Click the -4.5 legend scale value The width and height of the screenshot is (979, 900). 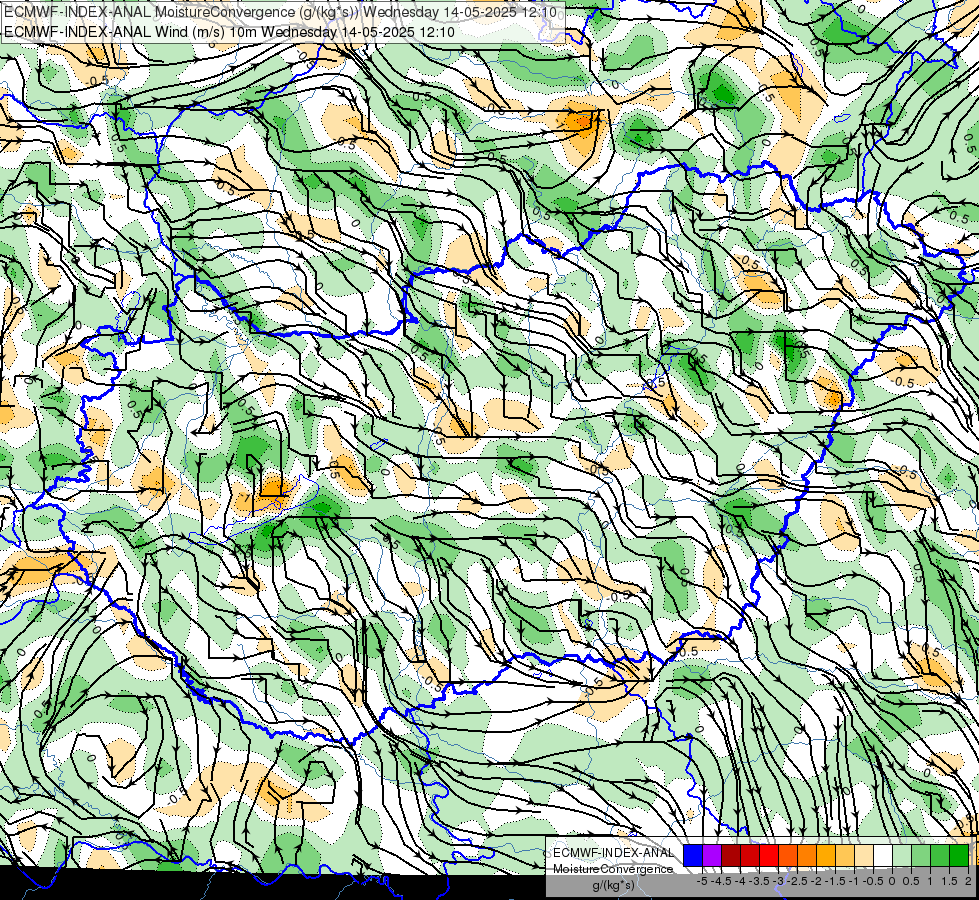coord(722,881)
